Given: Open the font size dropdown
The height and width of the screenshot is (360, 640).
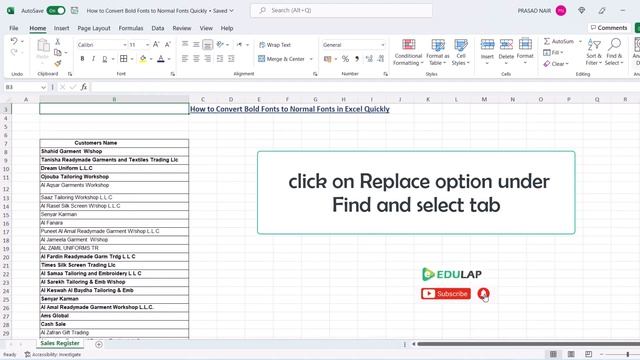Looking at the screenshot, I should (147, 45).
